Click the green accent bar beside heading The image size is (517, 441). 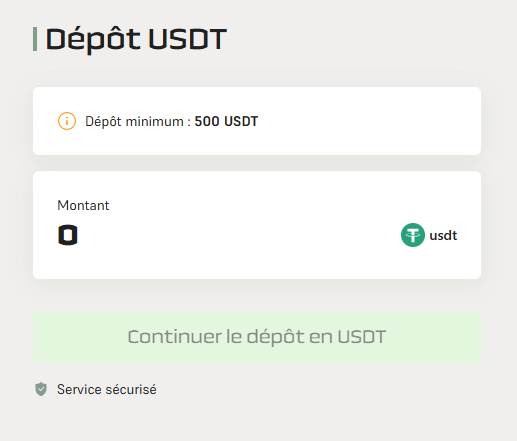[35, 39]
